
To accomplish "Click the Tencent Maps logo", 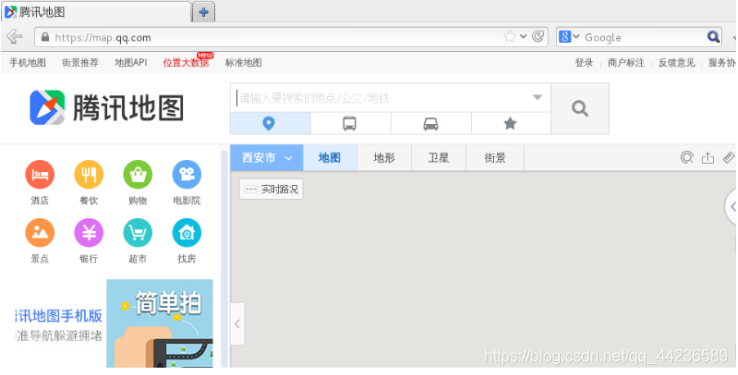I will pos(106,108).
